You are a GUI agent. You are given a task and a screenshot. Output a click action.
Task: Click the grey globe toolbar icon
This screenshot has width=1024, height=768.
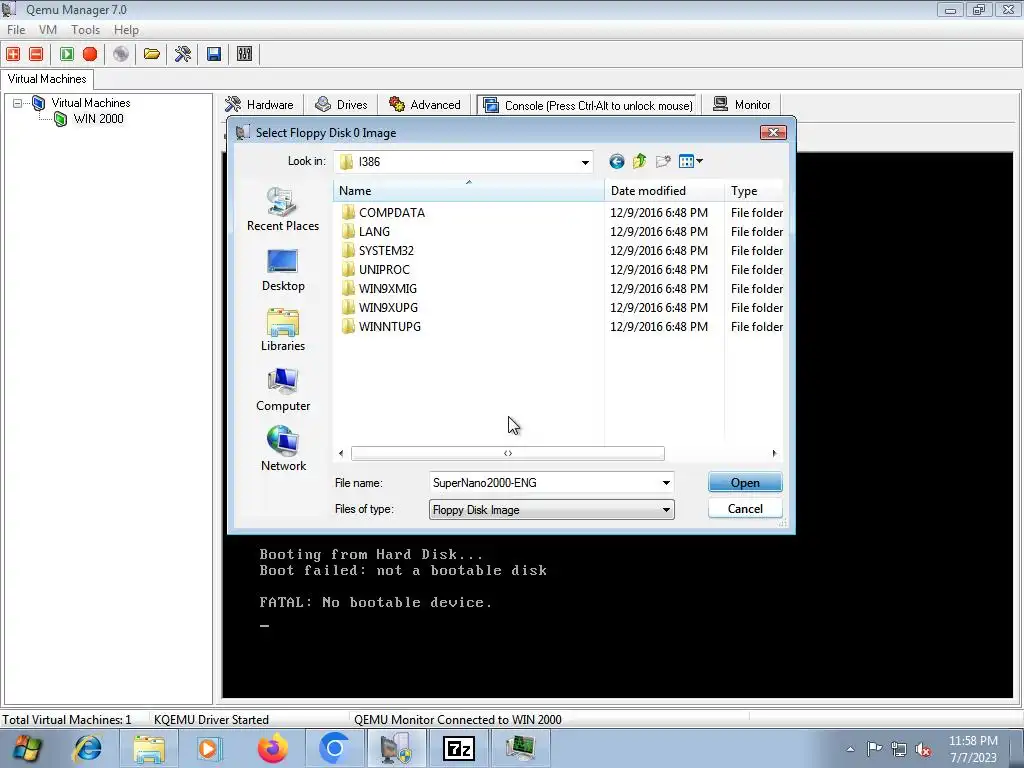(x=121, y=54)
